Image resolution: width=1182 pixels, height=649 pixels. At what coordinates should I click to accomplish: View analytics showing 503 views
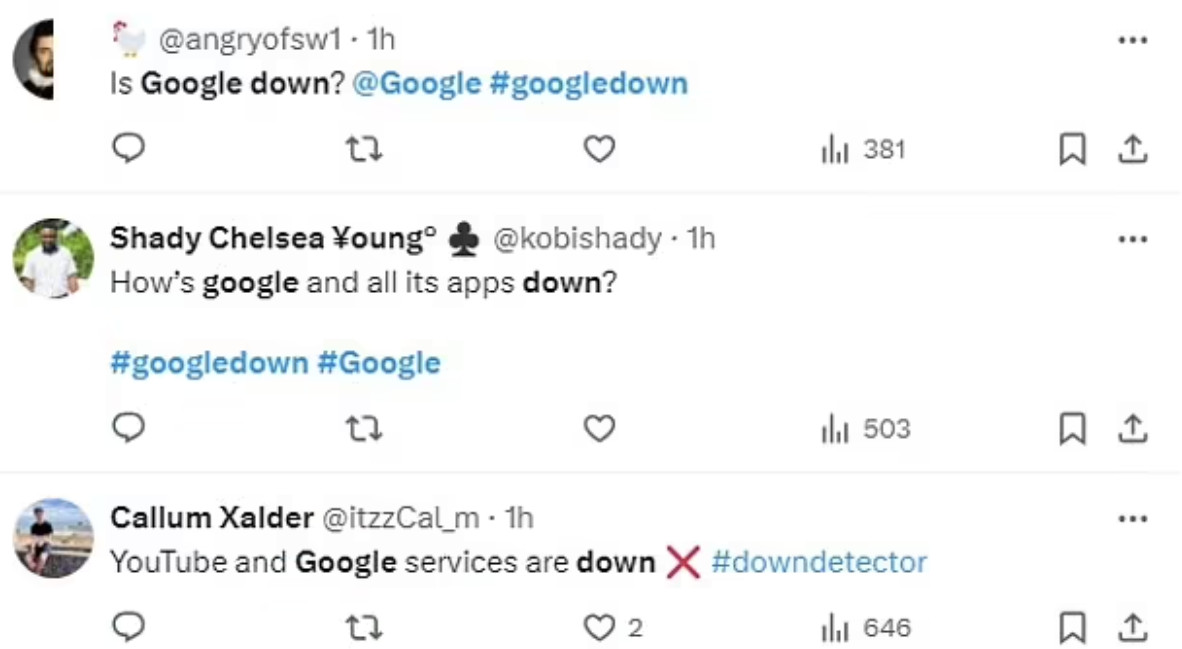[x=865, y=429]
